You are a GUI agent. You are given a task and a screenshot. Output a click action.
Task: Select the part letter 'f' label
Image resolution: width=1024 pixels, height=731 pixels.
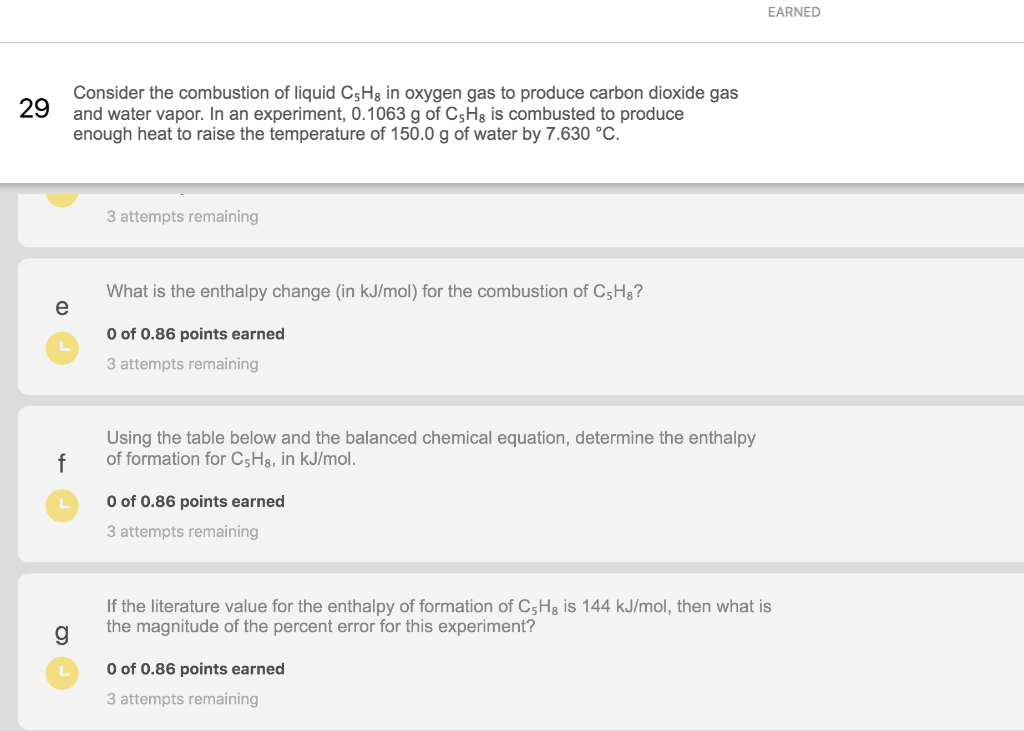[x=62, y=463]
